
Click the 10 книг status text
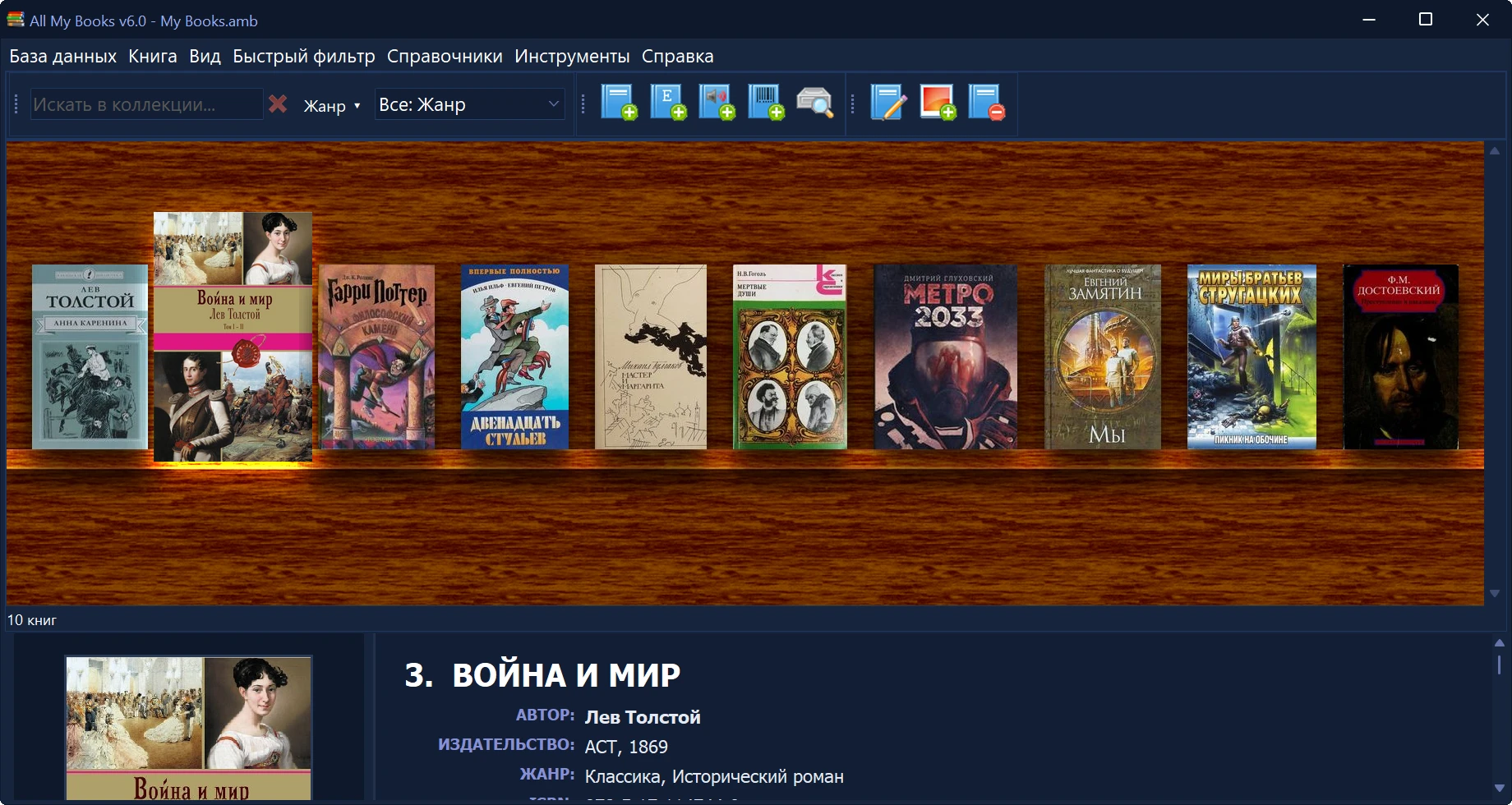(x=32, y=620)
